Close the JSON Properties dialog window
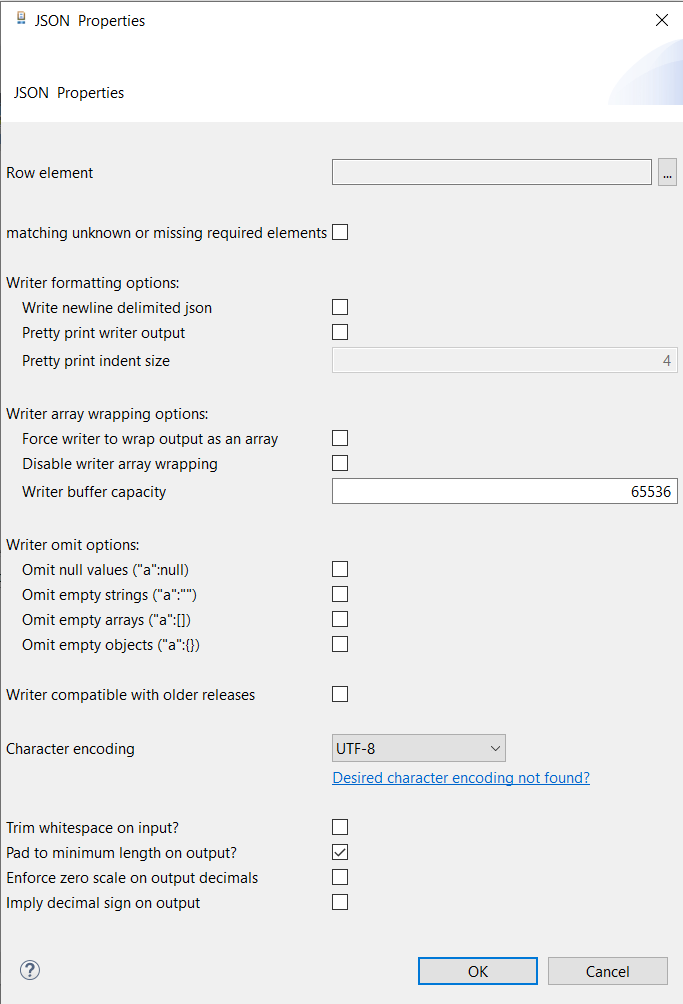The image size is (683, 1004). coord(661,20)
